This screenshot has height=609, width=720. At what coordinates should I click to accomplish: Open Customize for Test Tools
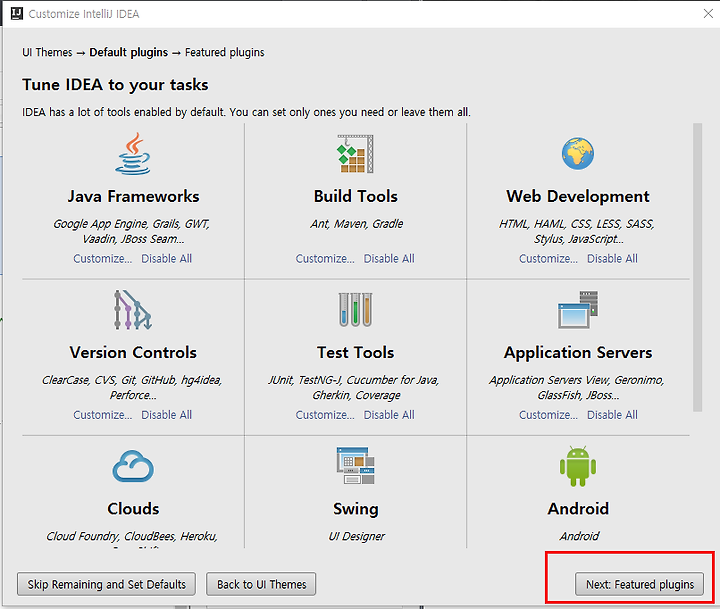coord(325,415)
